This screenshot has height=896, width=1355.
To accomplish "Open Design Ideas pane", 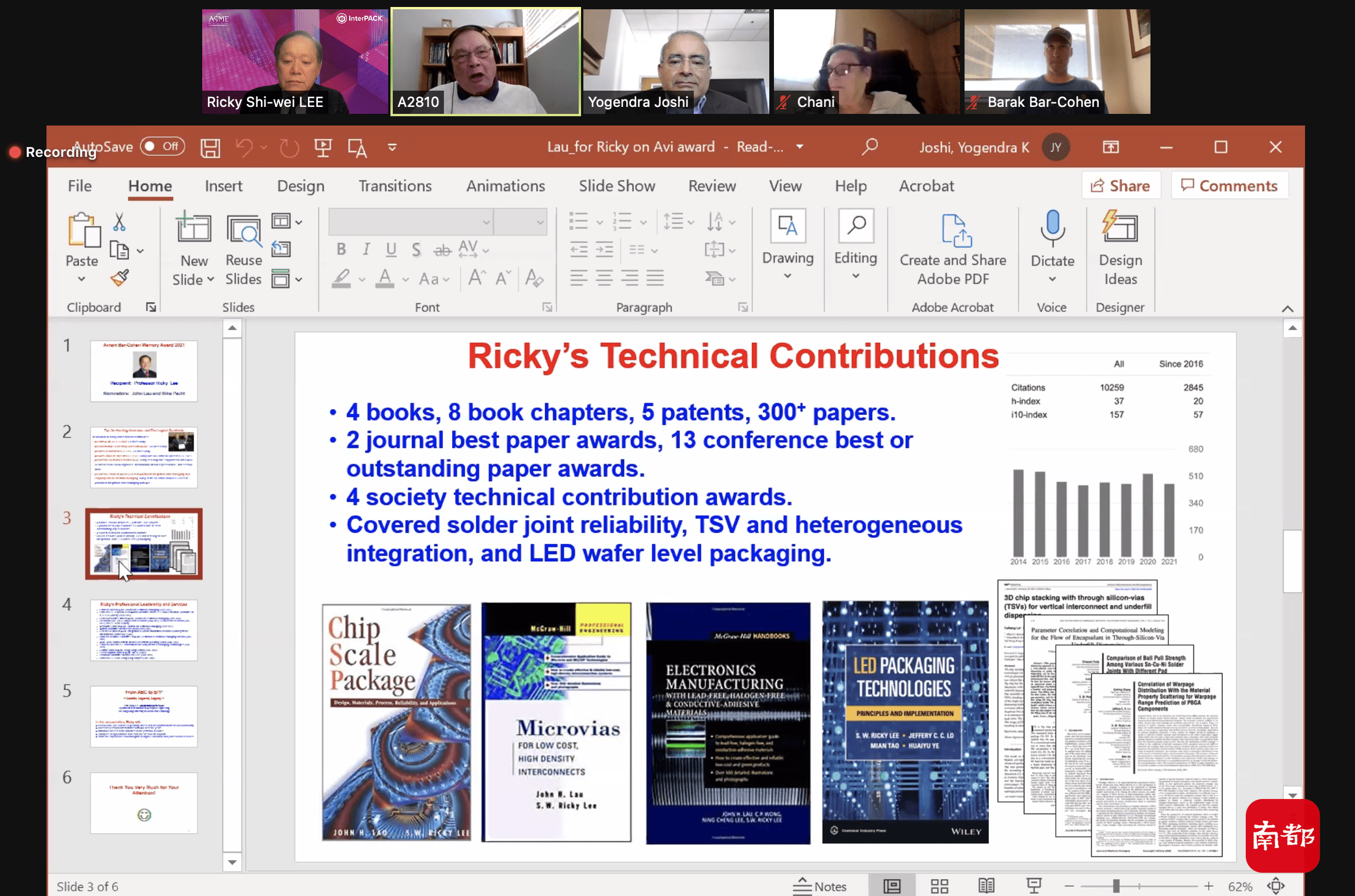I will click(1120, 249).
